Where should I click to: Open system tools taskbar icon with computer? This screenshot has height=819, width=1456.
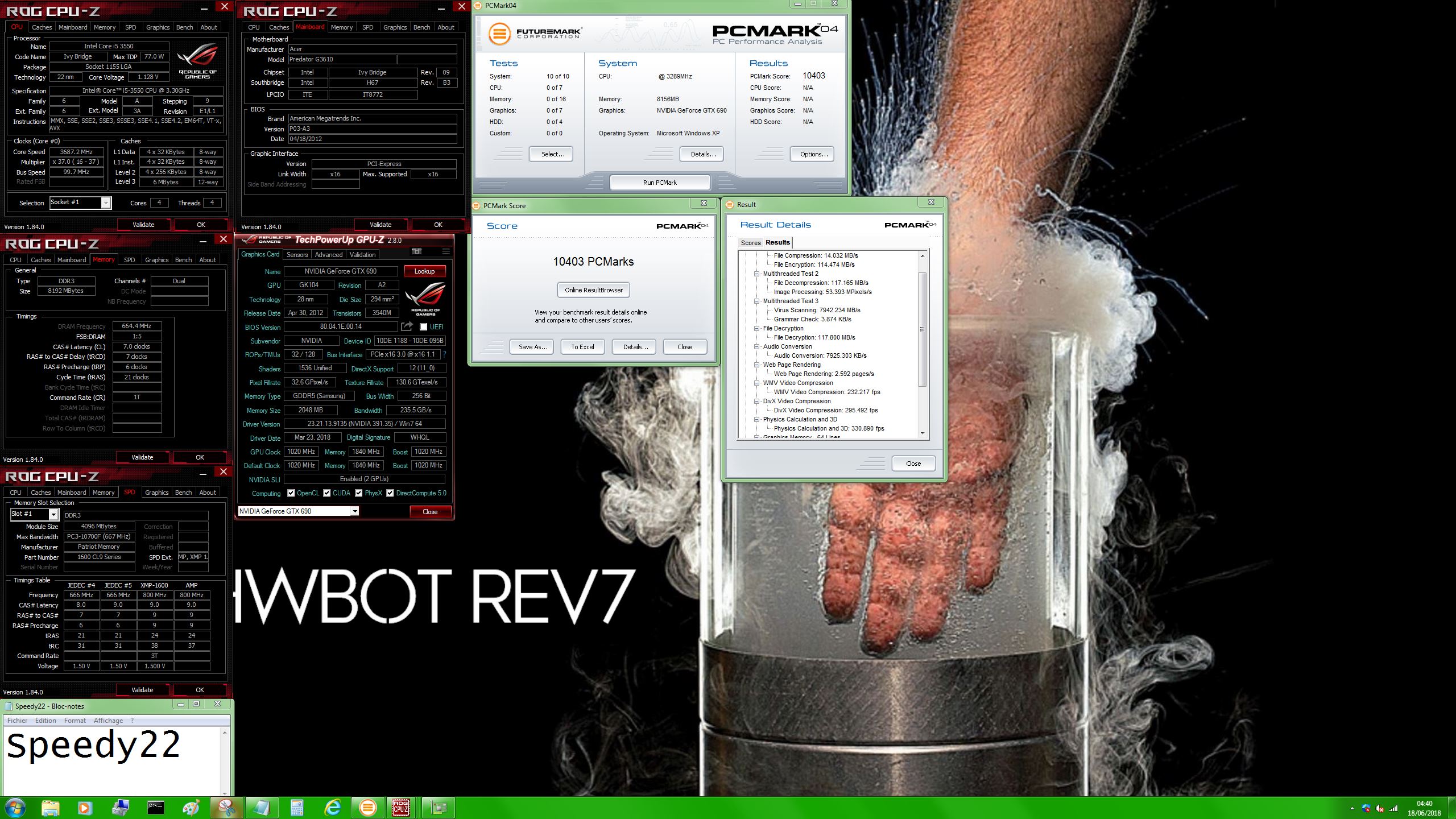pos(121,808)
